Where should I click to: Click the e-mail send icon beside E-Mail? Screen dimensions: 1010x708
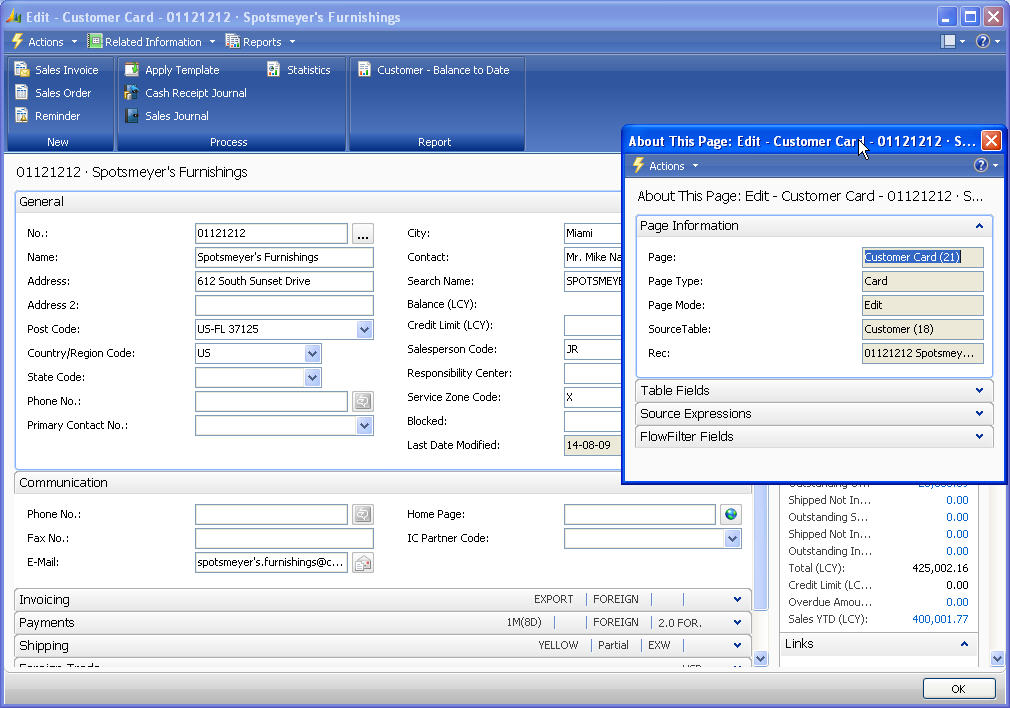click(363, 562)
